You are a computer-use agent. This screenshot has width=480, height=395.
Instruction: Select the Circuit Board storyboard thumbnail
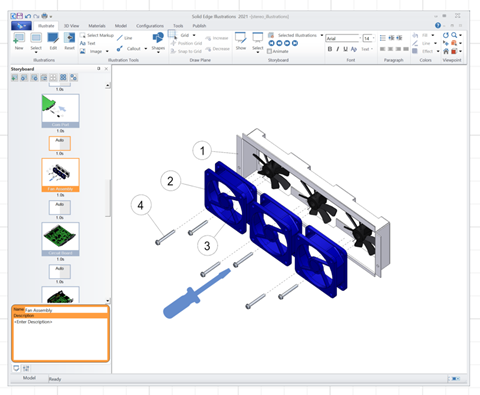[x=60, y=239]
